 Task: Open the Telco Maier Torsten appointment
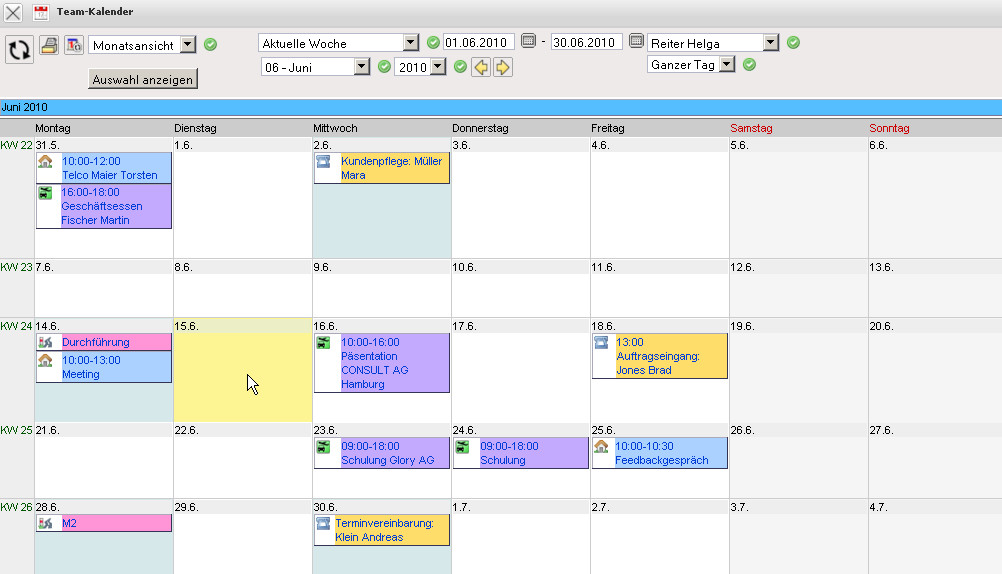[x=109, y=168]
